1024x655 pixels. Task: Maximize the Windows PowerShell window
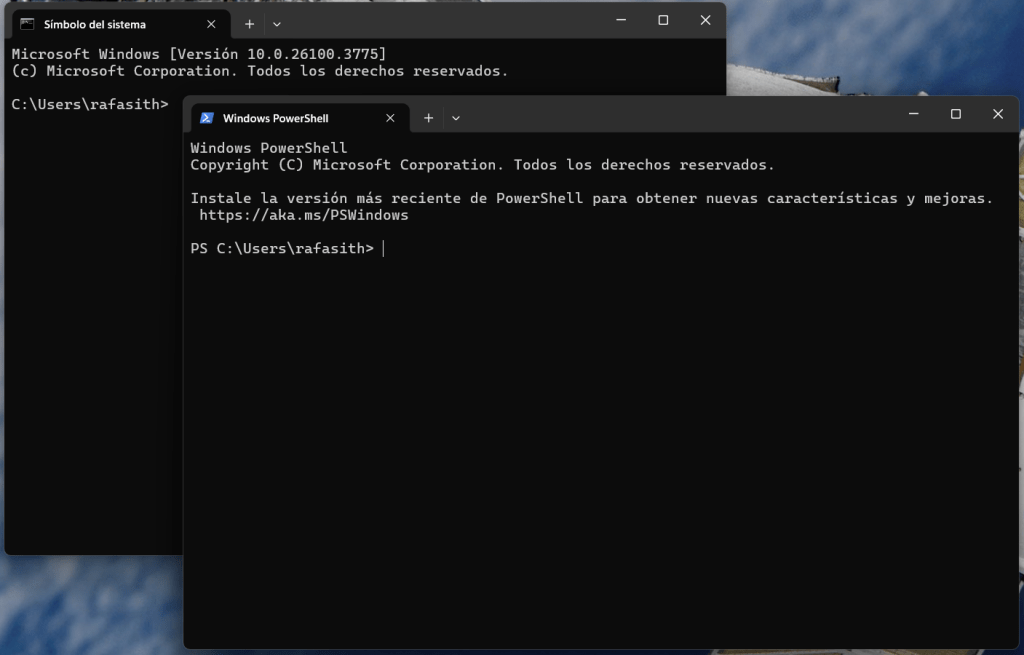point(955,114)
